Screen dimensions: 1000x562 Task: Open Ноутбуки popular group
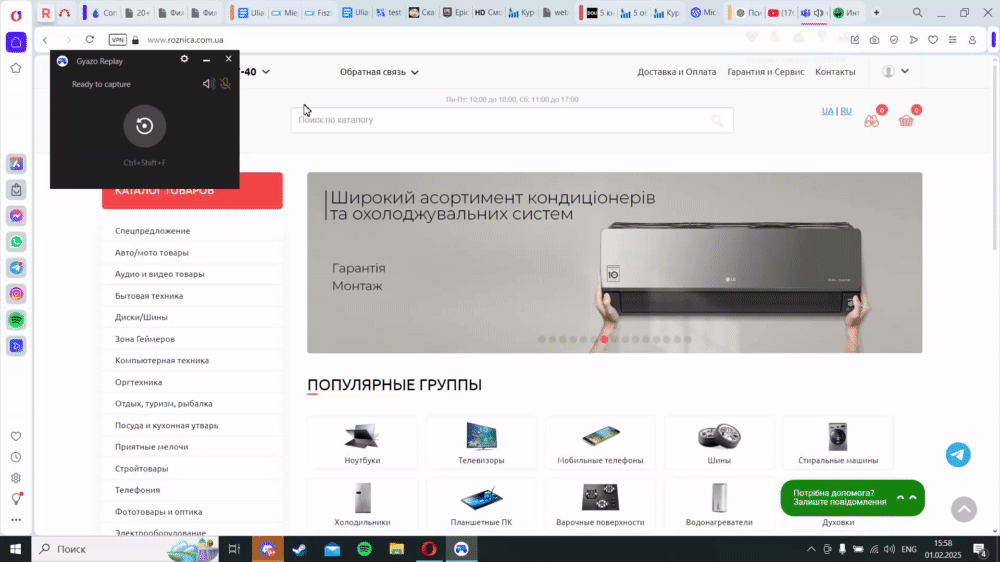click(362, 443)
